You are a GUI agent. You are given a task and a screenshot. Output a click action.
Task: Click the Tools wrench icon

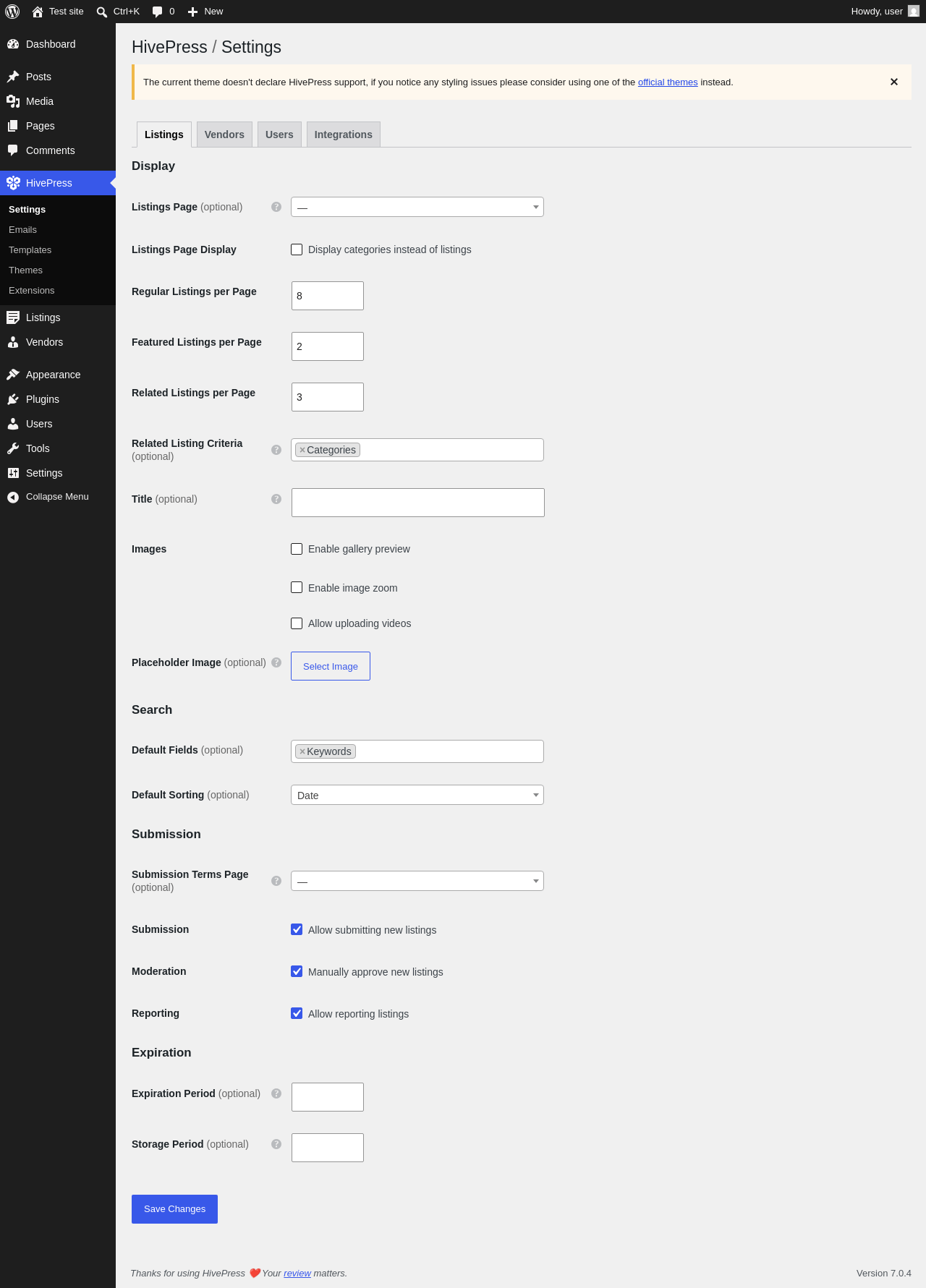13,448
